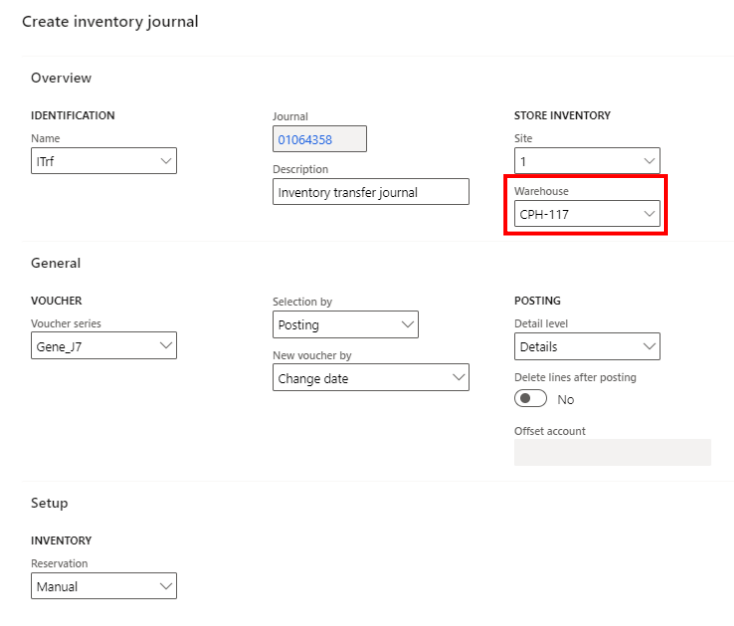Image resolution: width=734 pixels, height=626 pixels.
Task: Open the Detail level dropdown
Action: [587, 347]
